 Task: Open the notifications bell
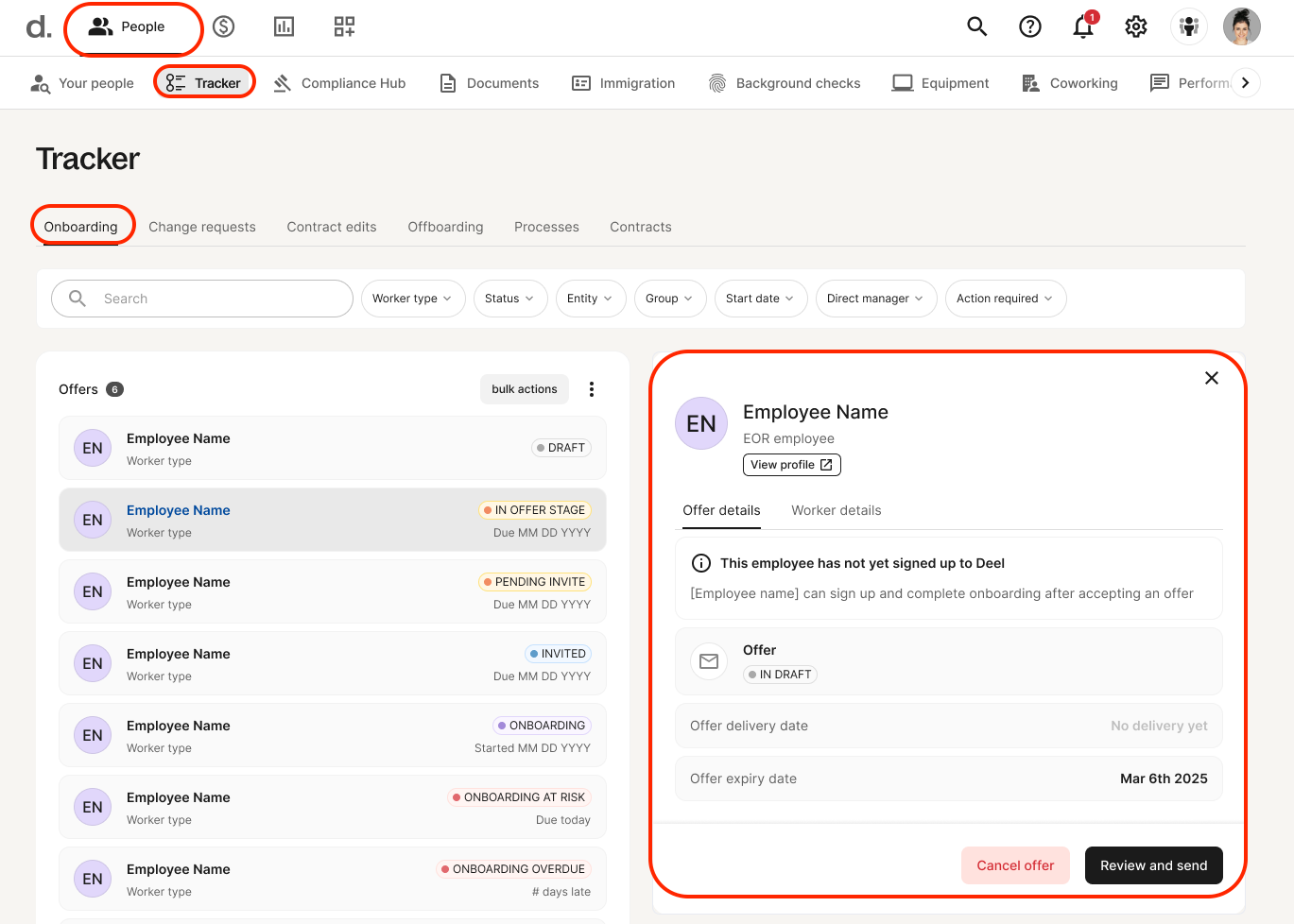[1083, 26]
